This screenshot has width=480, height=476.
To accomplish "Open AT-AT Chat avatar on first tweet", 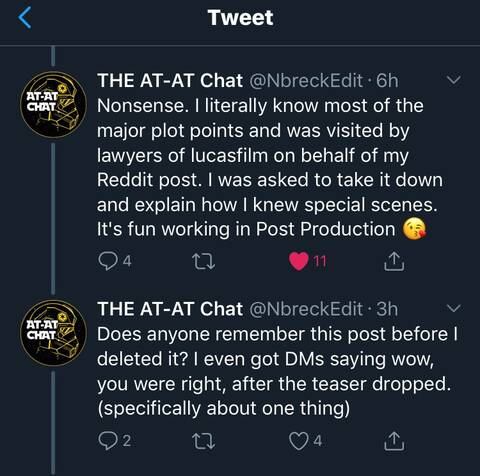I will pos(53,105).
